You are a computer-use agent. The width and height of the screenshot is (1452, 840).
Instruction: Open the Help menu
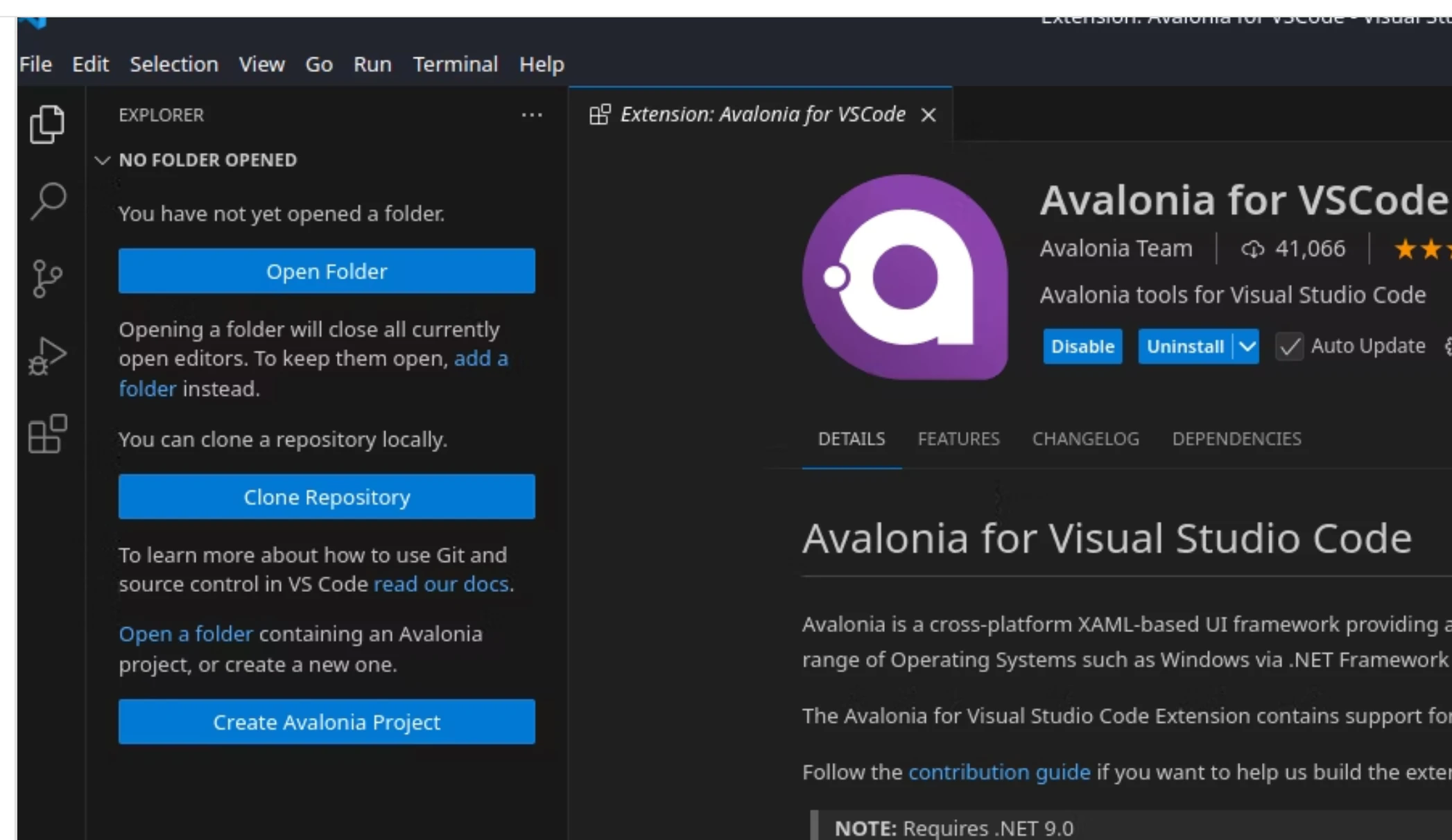(x=542, y=64)
